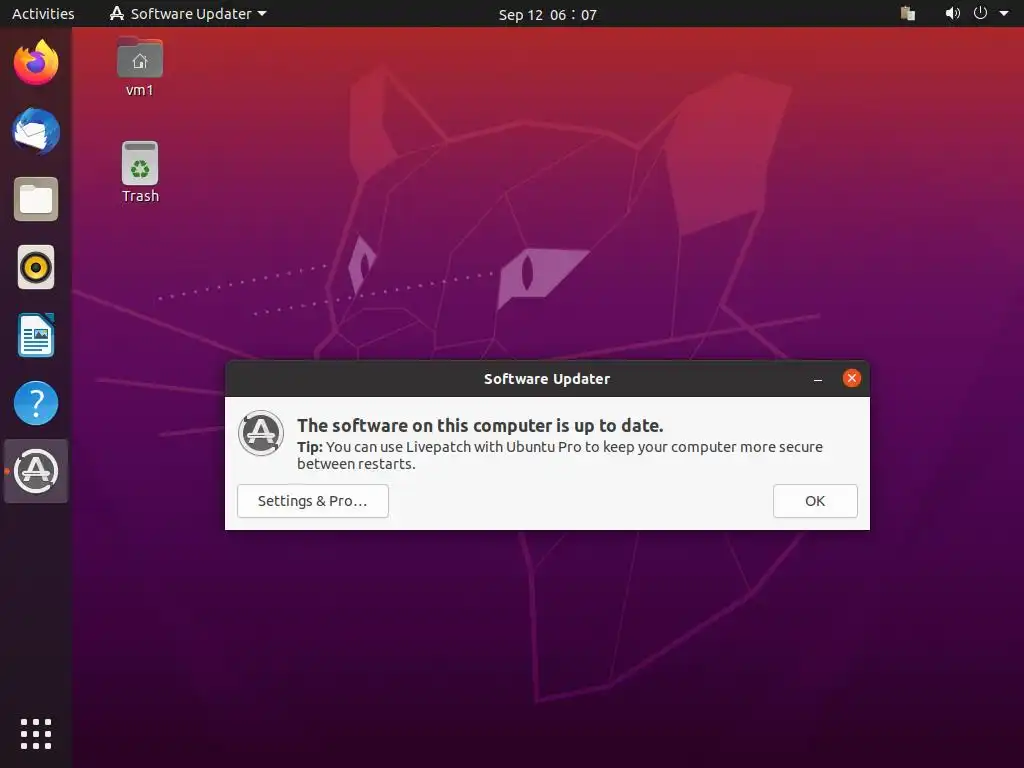Open the Help icon in the dock
Viewport: 1024px width, 768px height.
coord(36,403)
